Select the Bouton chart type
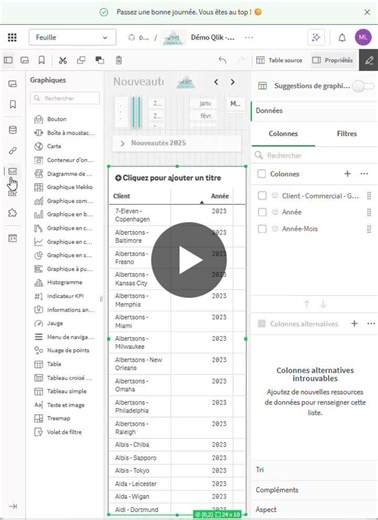 coord(57,119)
